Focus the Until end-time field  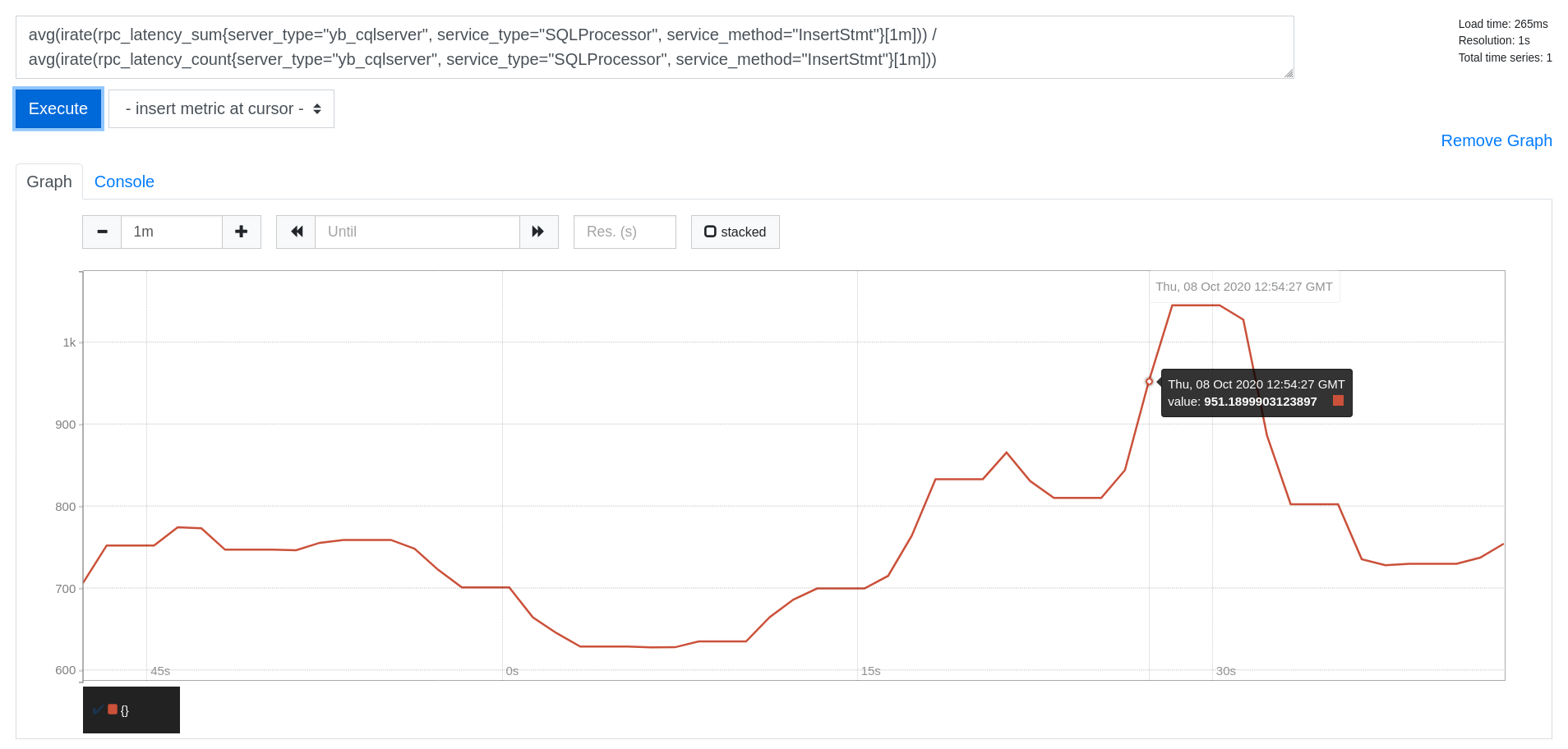[x=417, y=232]
